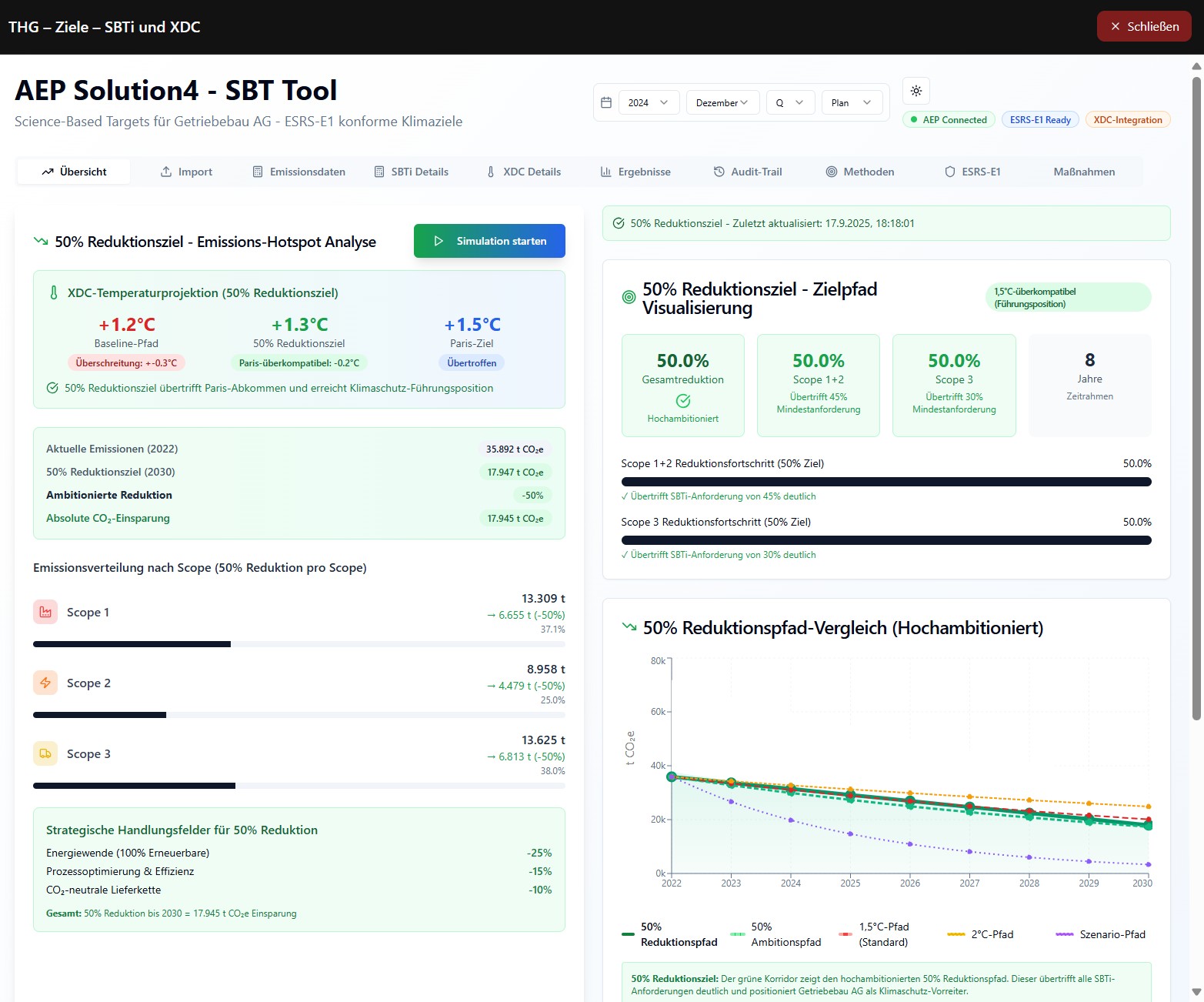
Task: Click the XDC thermometer icon in temperature panel
Action: 53,293
